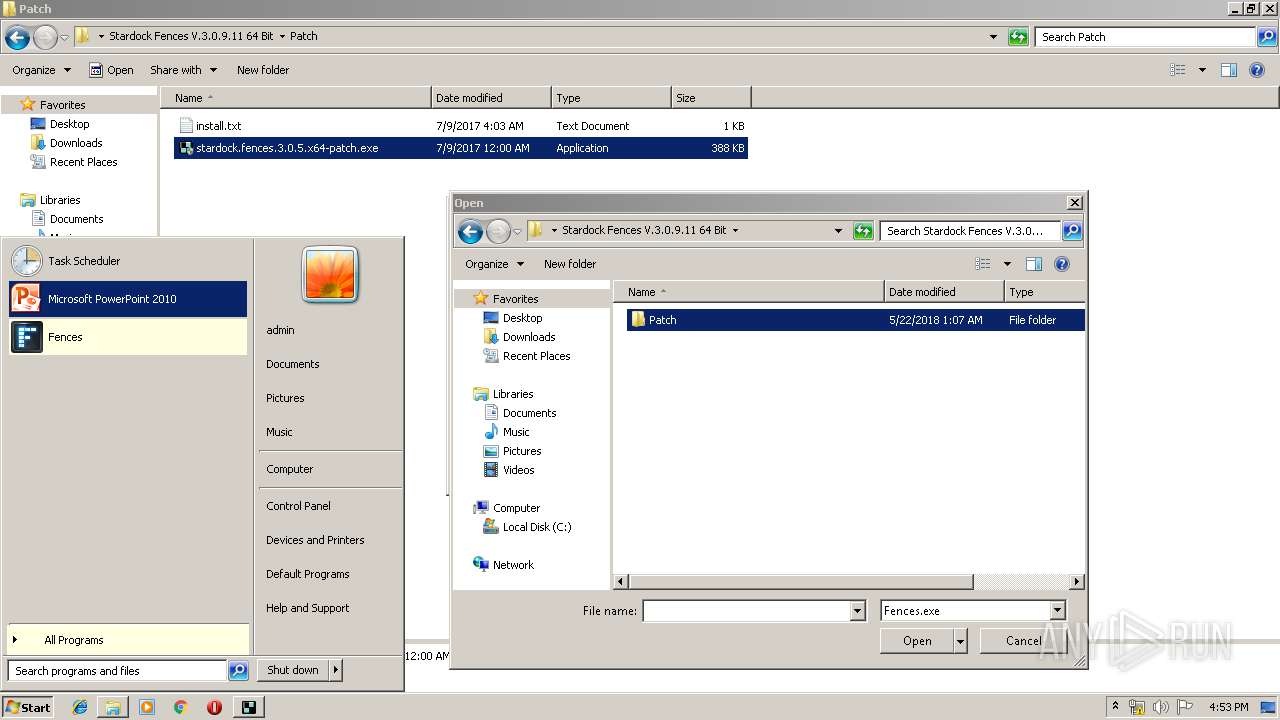1280x720 pixels.
Task: Click the Open button in dialog
Action: pos(917,641)
